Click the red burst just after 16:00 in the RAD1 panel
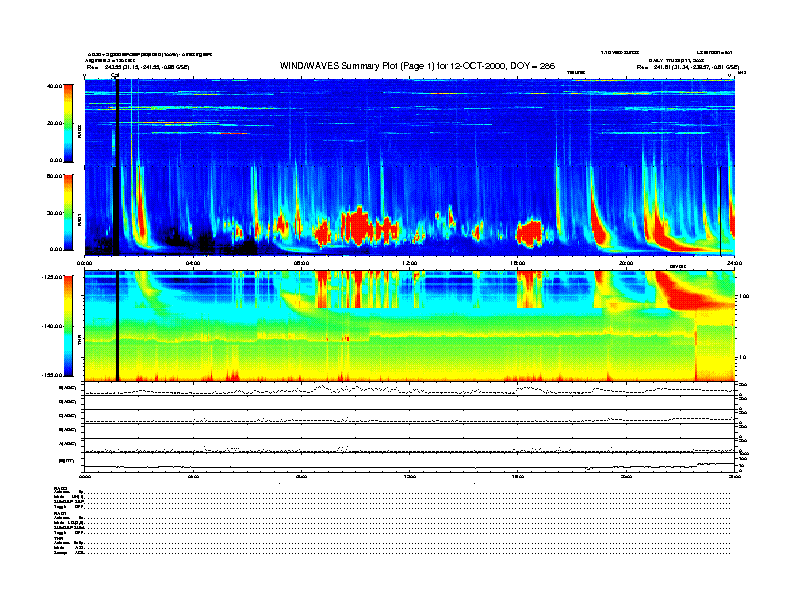The image size is (792, 612). 529,233
